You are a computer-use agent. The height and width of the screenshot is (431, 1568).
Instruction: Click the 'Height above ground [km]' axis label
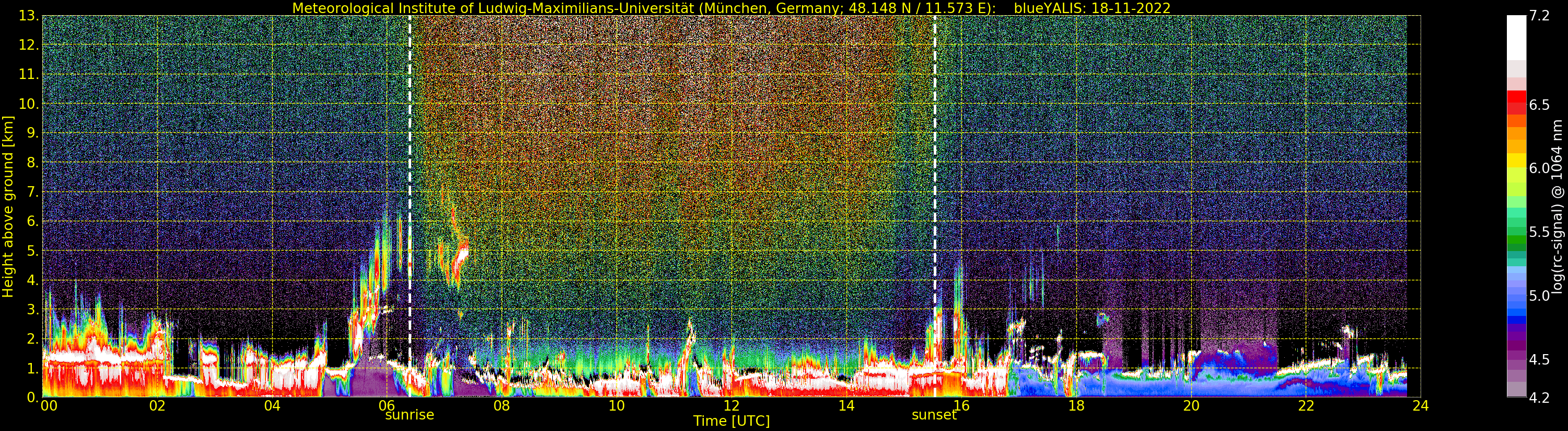[x=8, y=207]
